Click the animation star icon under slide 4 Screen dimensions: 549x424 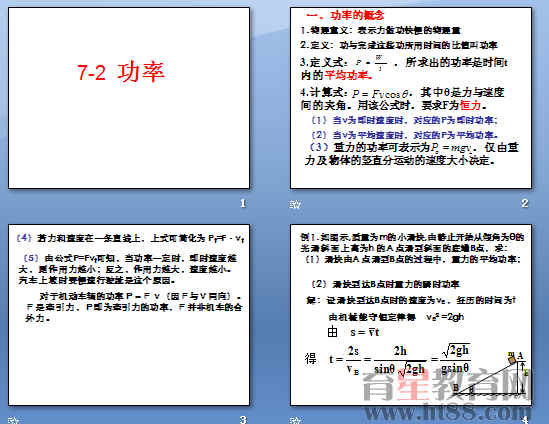click(x=295, y=420)
